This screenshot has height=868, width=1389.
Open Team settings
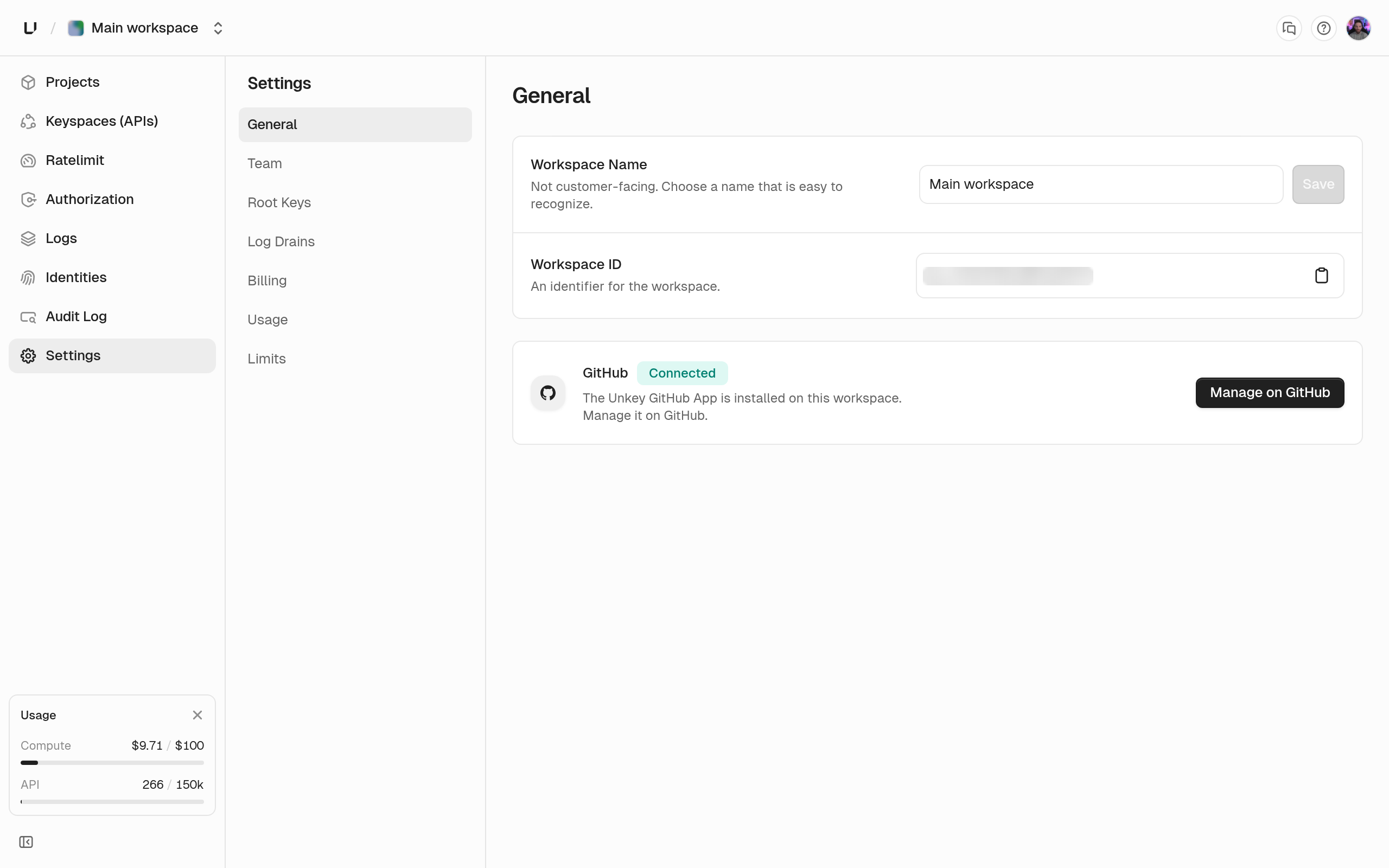(355, 164)
